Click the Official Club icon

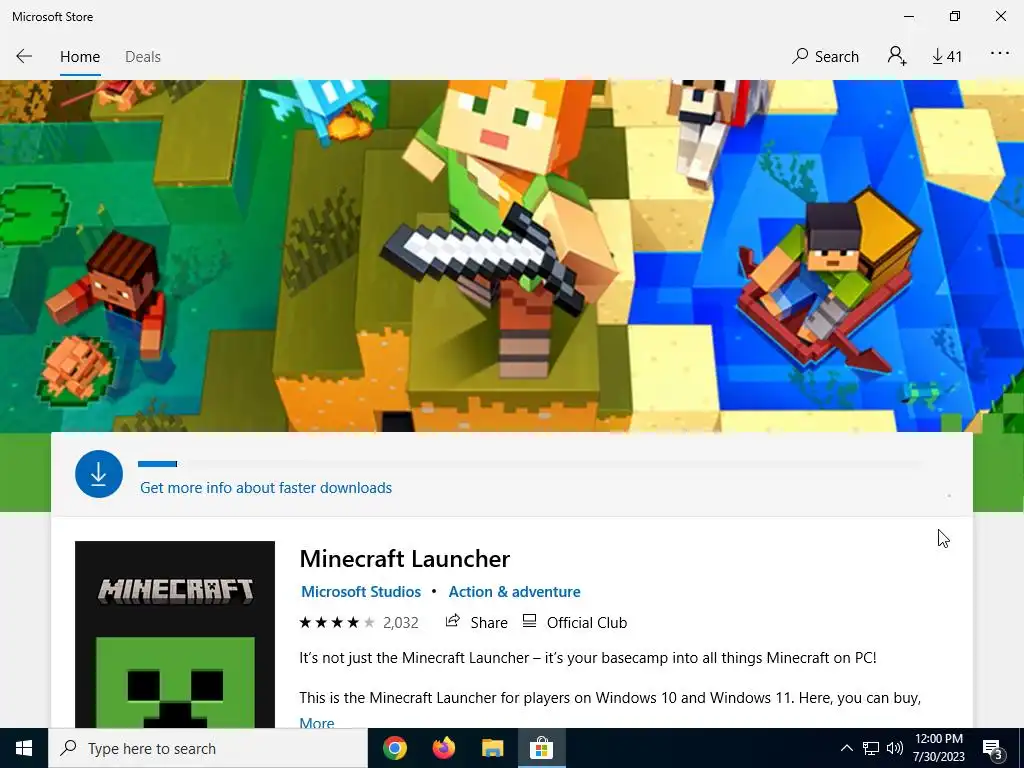pyautogui.click(x=530, y=621)
